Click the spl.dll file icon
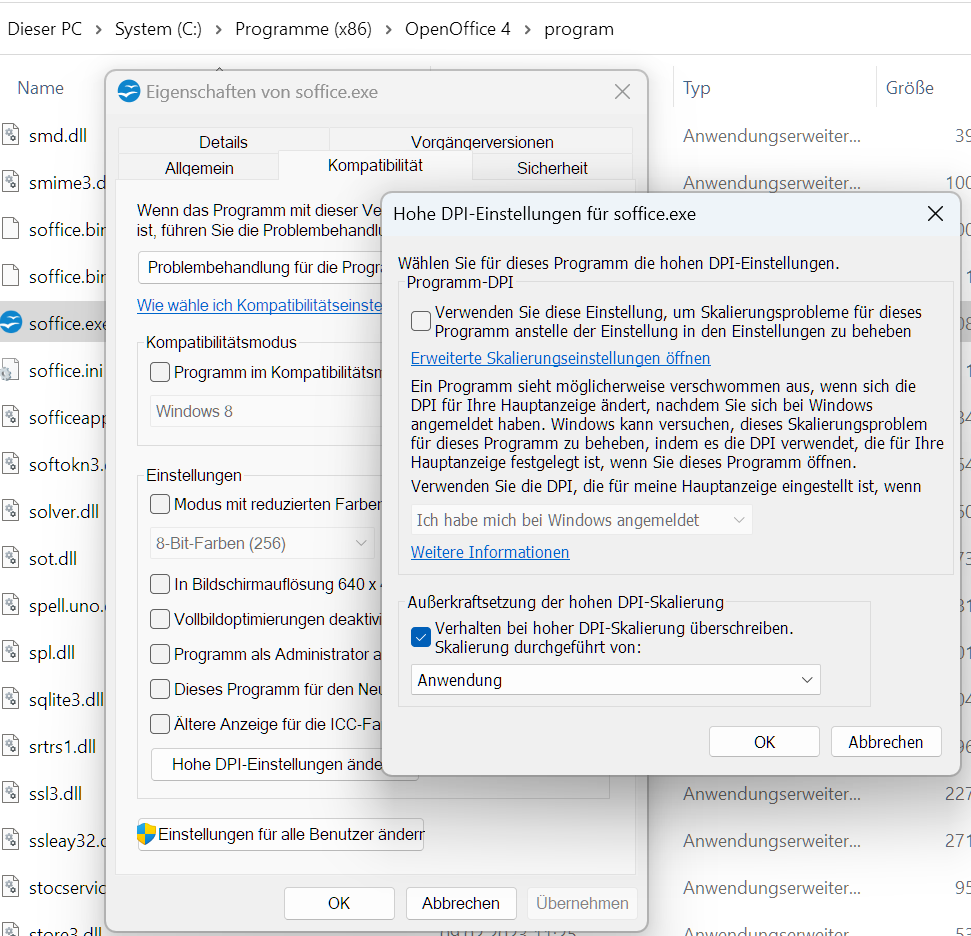This screenshot has width=971, height=936. point(11,653)
